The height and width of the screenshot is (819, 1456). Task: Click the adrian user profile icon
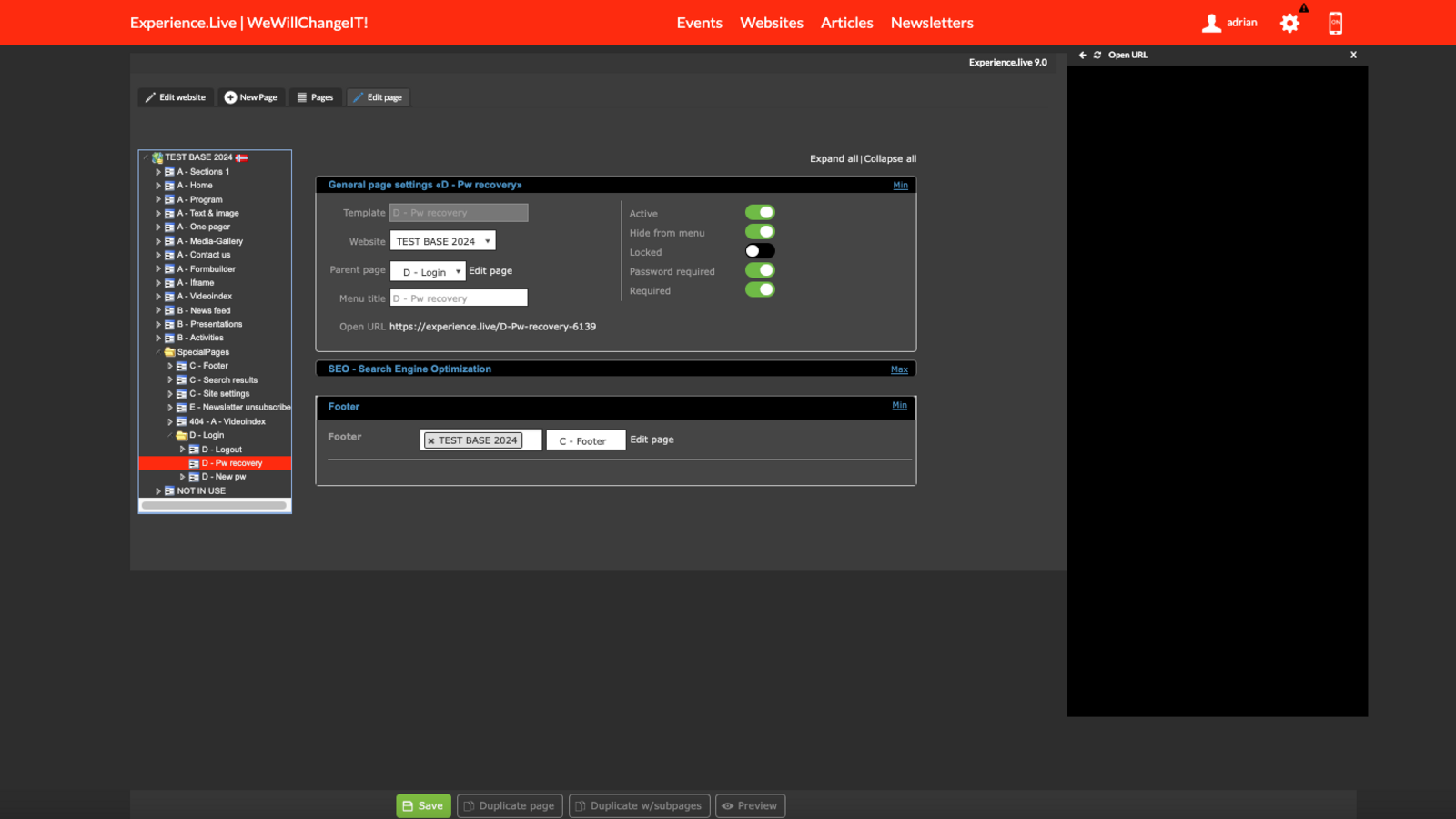coord(1211,24)
